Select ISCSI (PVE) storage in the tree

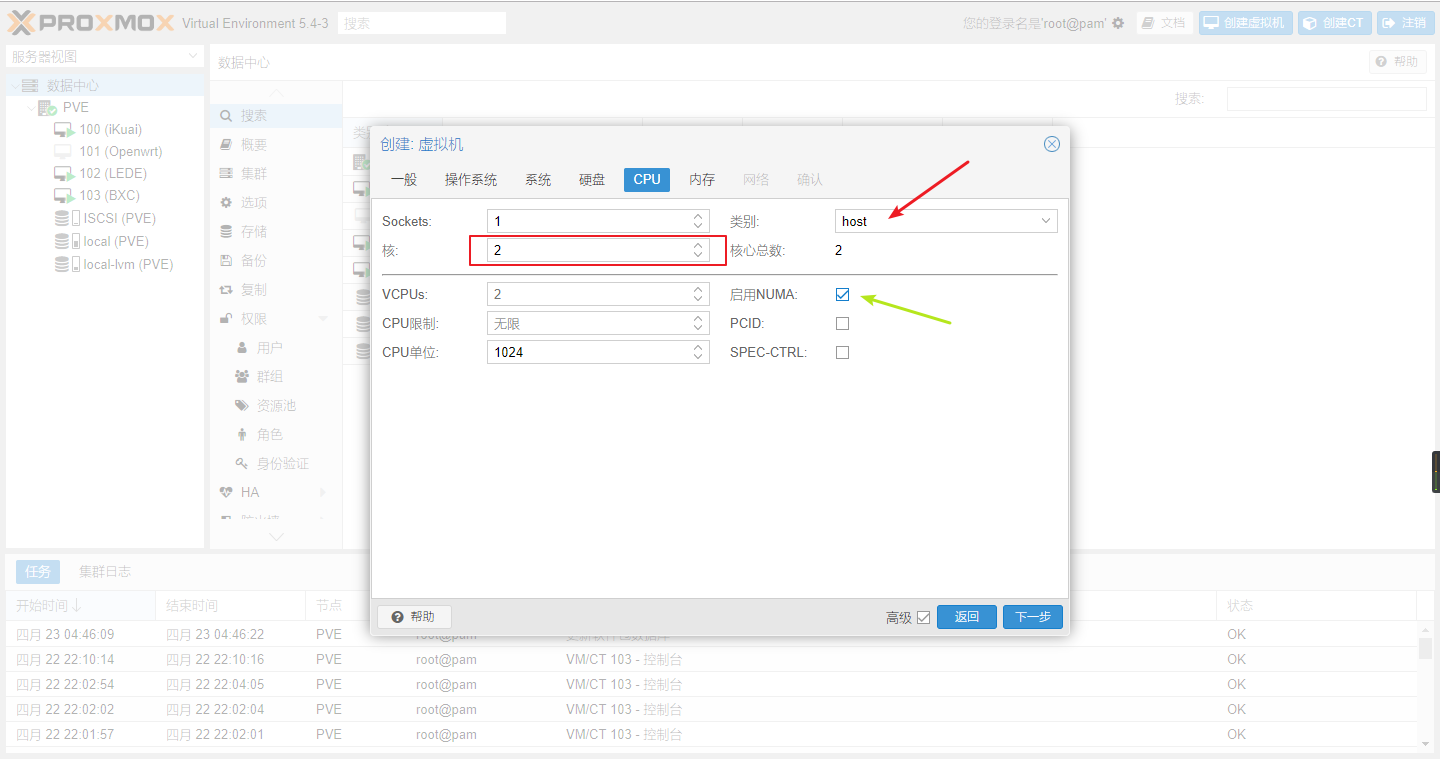point(120,218)
